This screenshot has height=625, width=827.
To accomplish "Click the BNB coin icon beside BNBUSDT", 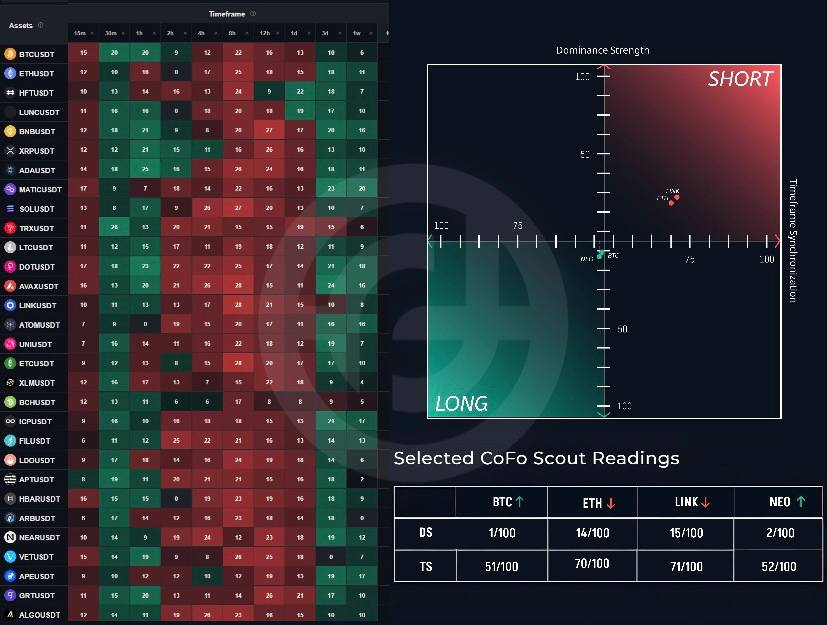I will (10, 131).
